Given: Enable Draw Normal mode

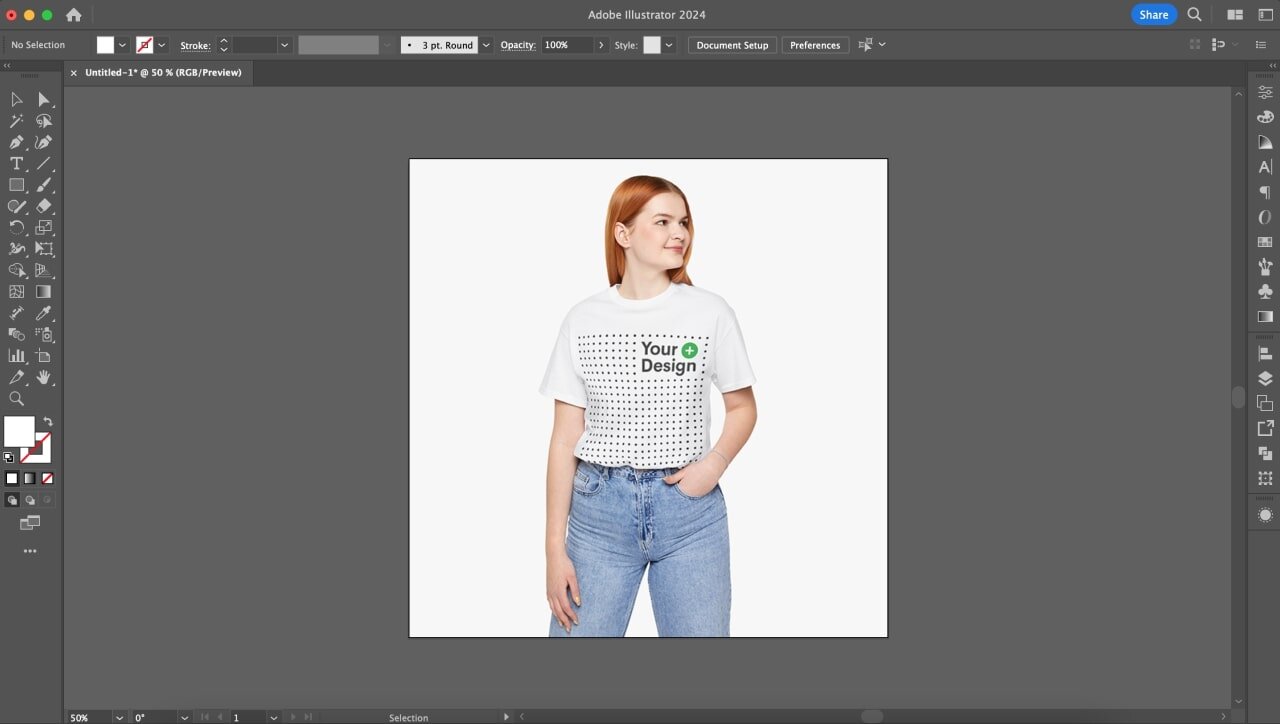Looking at the screenshot, I should click(12, 500).
